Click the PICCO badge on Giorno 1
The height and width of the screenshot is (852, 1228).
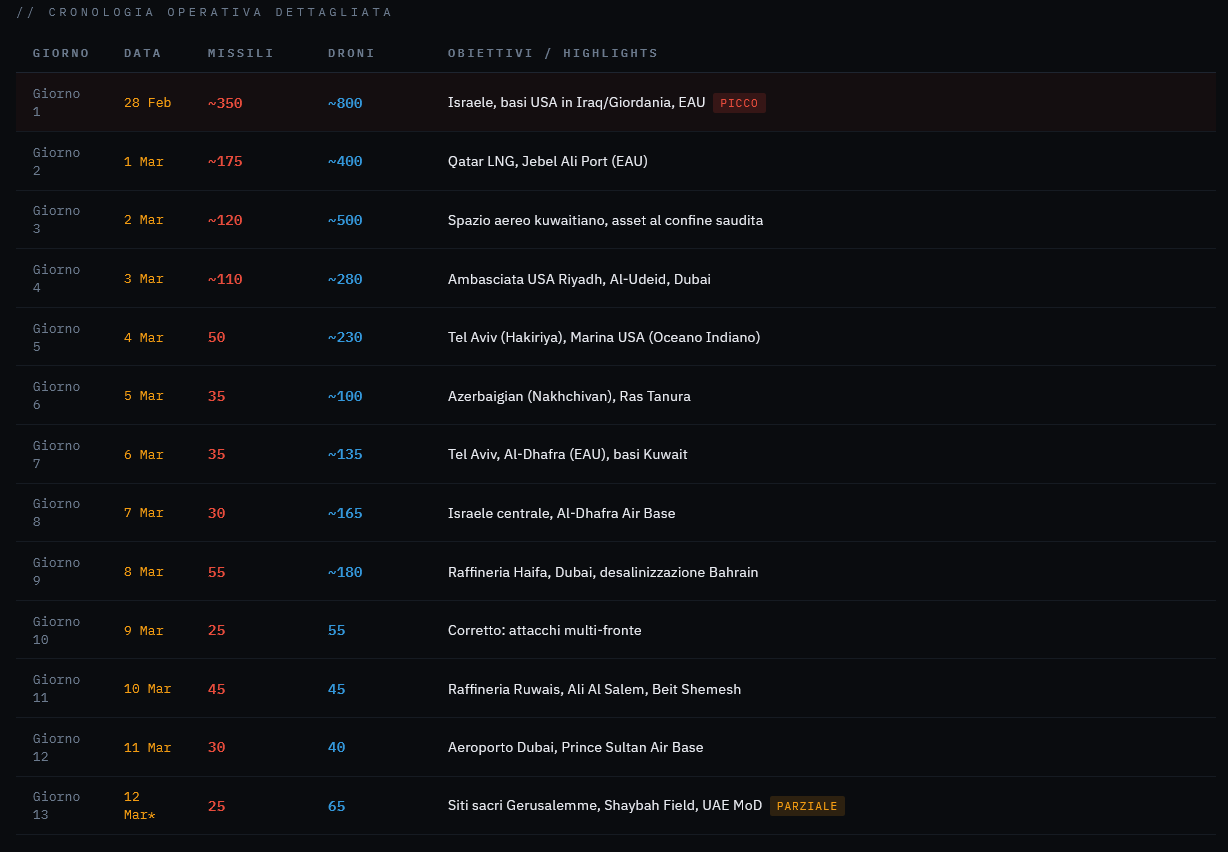[739, 103]
